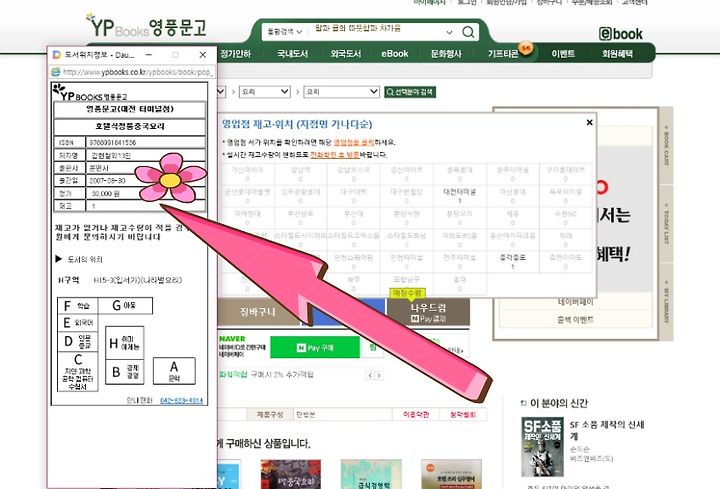Click the 042-623-4014 phone link
The image size is (720, 489).
point(181,400)
